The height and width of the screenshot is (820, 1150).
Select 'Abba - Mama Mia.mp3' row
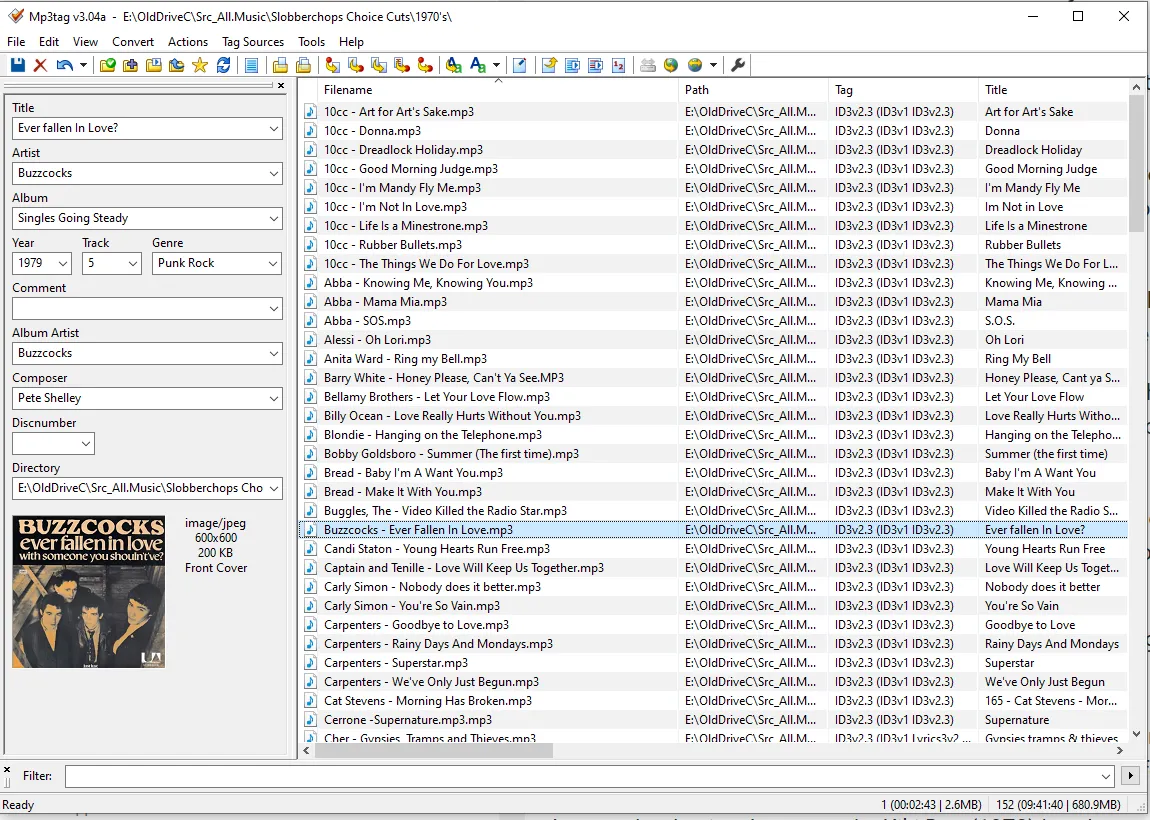coord(713,301)
